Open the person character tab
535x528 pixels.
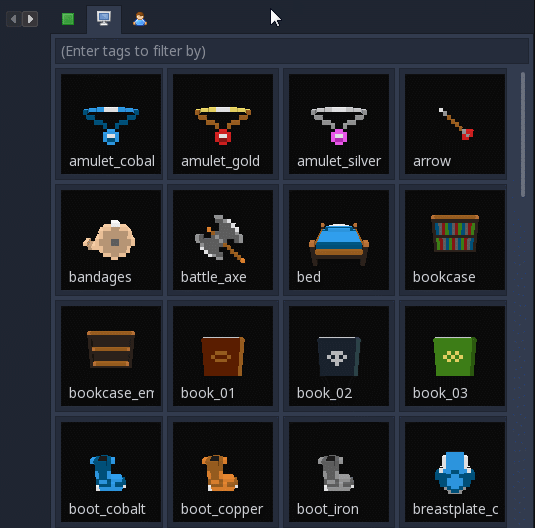pyautogui.click(x=140, y=19)
